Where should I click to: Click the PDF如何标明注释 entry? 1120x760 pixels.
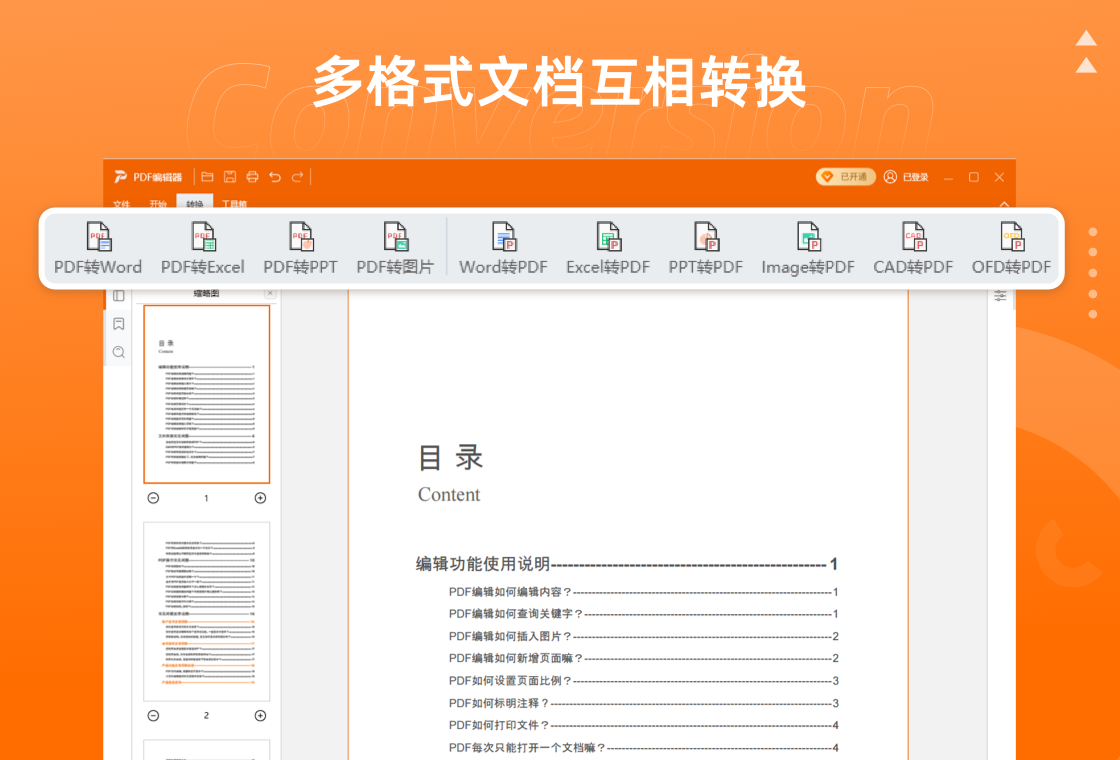644,704
